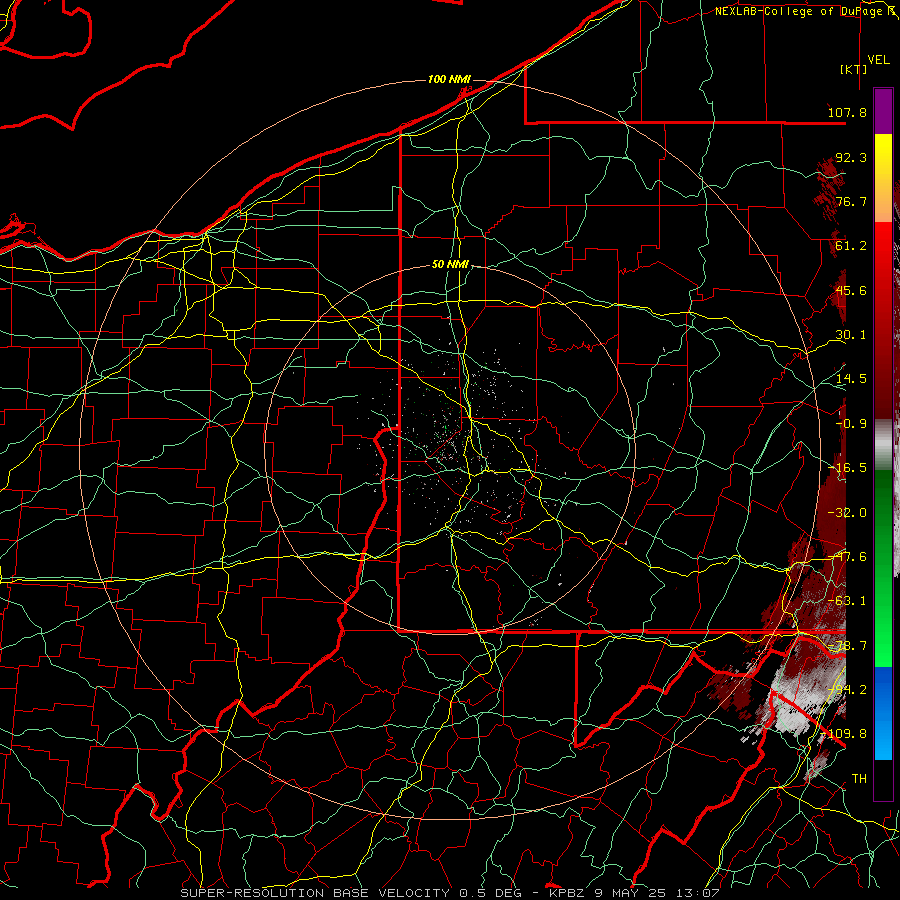This screenshot has width=900, height=900.
Task: Click the -94.2 value on the velocity scale
Action: 847,689
